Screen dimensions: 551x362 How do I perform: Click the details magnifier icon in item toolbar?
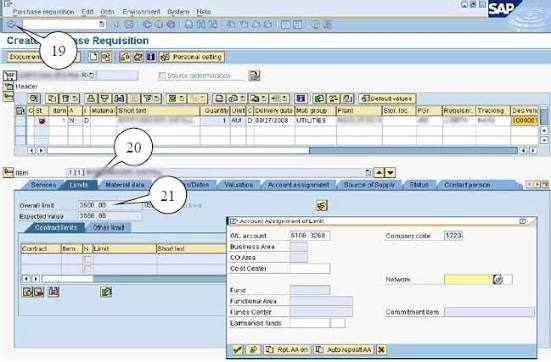[x=34, y=99]
